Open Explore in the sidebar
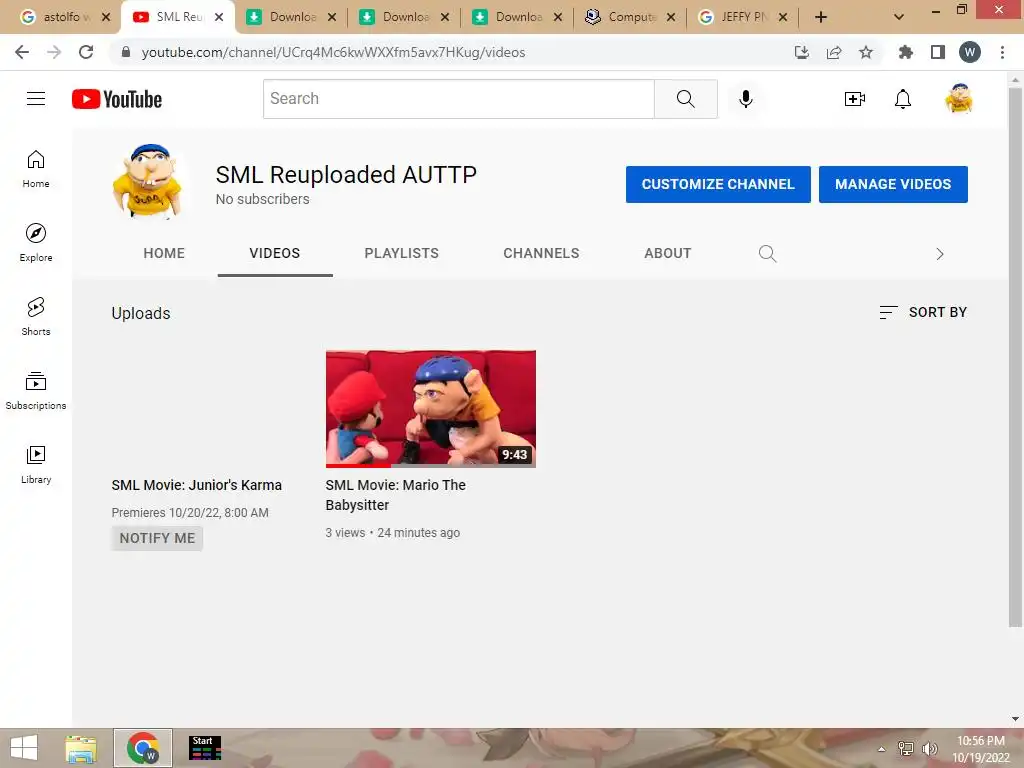The image size is (1024, 768). (x=36, y=242)
